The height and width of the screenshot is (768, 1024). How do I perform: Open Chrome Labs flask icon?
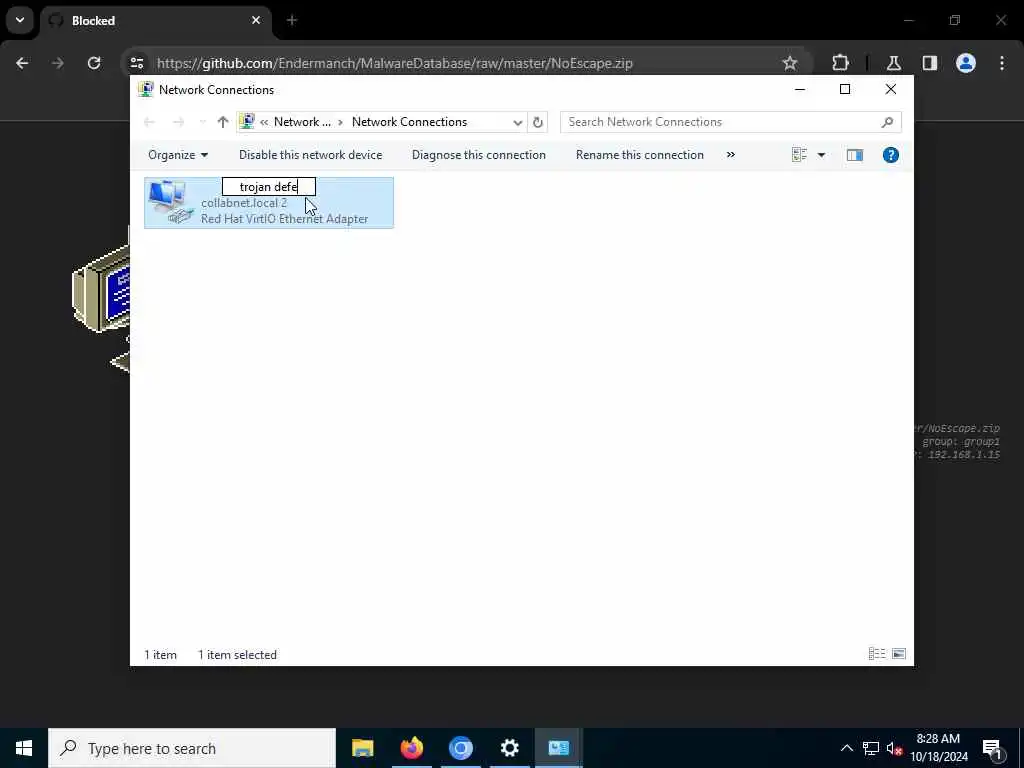click(893, 63)
